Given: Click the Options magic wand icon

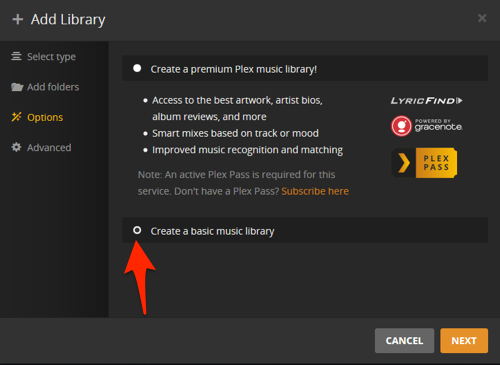Looking at the screenshot, I should coord(17,117).
